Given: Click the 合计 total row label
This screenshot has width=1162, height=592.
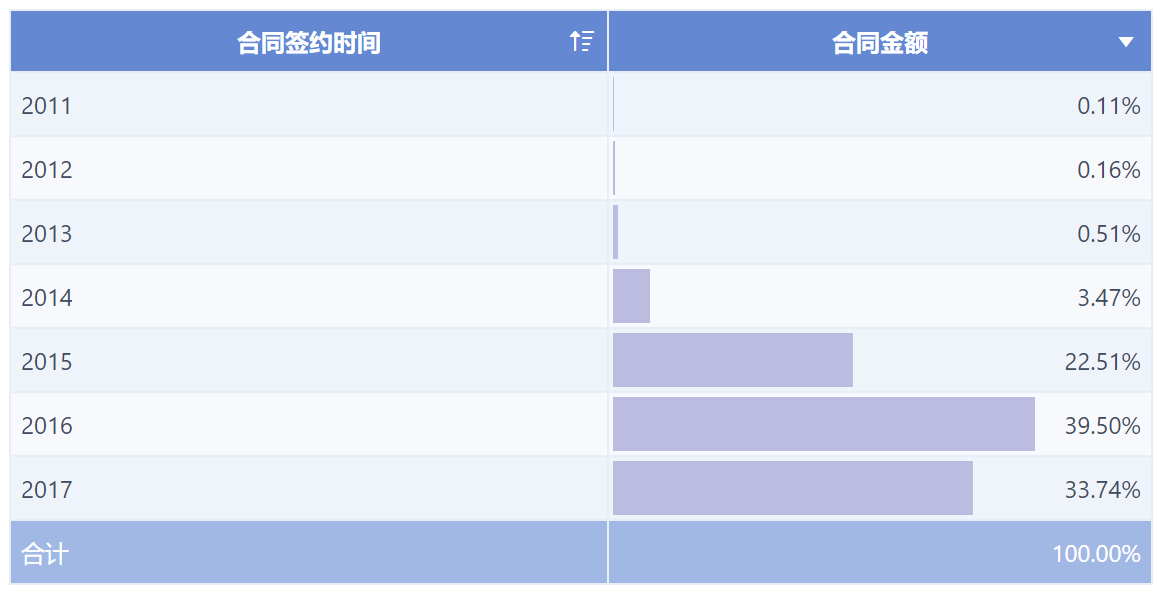Looking at the screenshot, I should (x=45, y=554).
